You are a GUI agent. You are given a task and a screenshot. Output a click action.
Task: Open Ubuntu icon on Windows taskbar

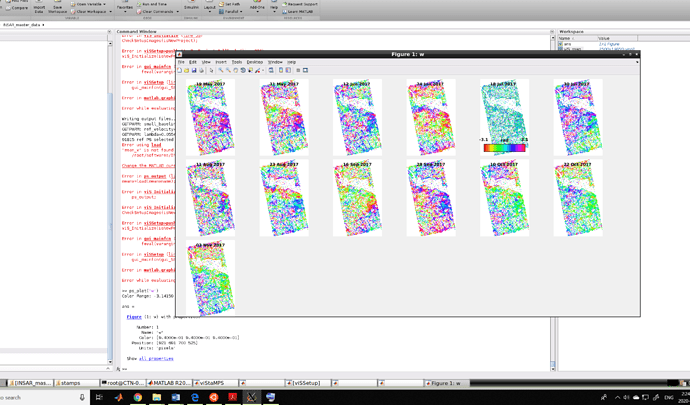[214, 397]
